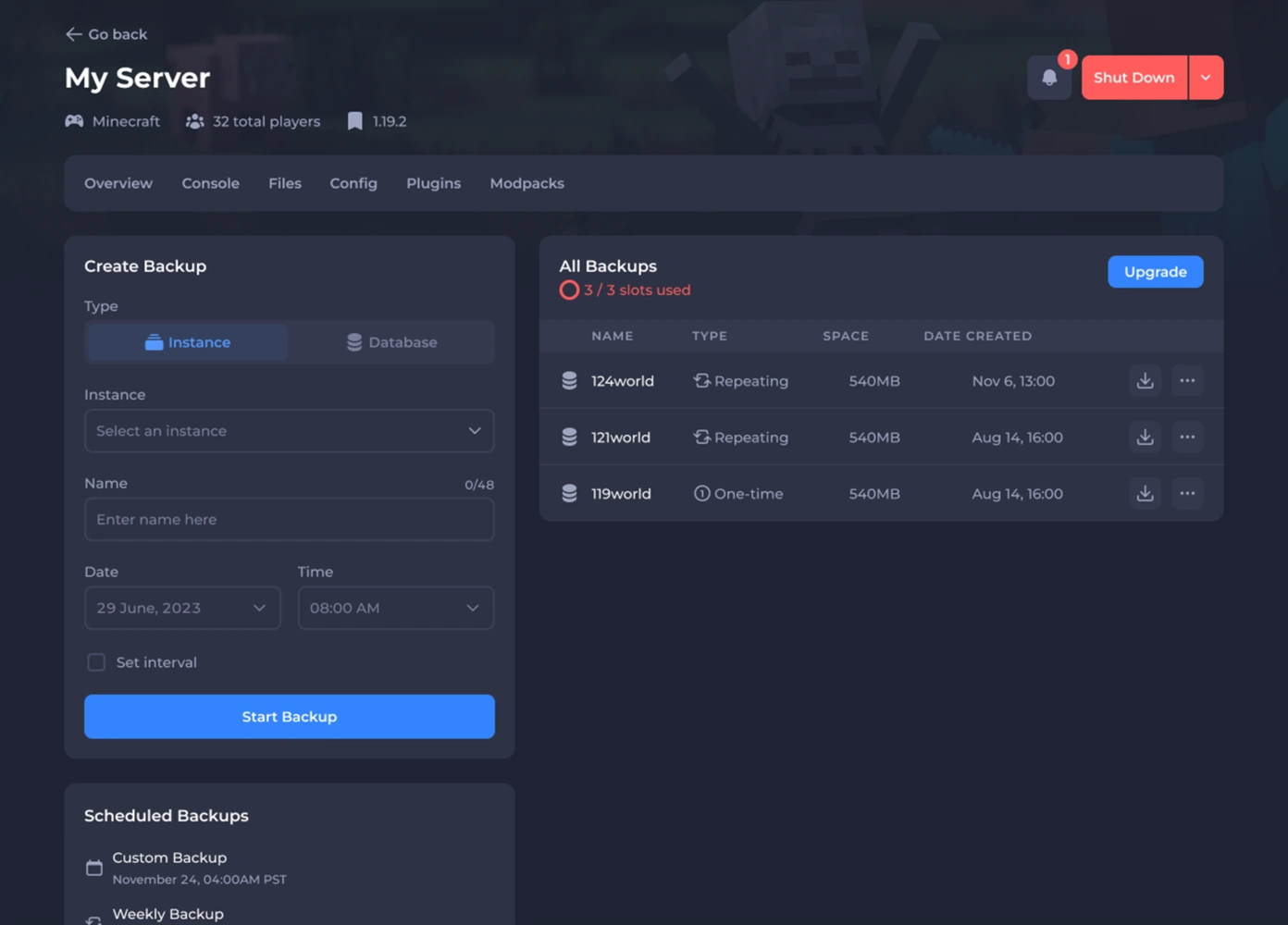The image size is (1288, 925).
Task: Click the notification bell icon
Action: click(1049, 78)
